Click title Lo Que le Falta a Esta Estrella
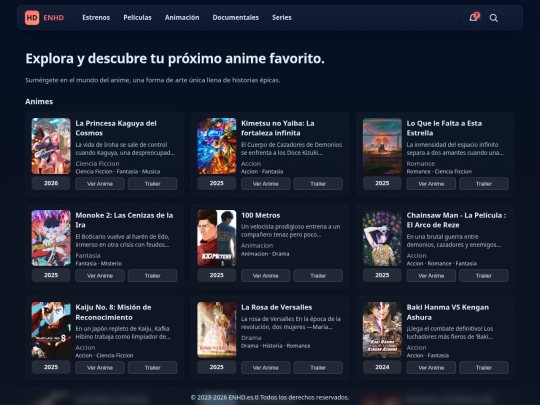The width and height of the screenshot is (540, 405). tap(444, 128)
